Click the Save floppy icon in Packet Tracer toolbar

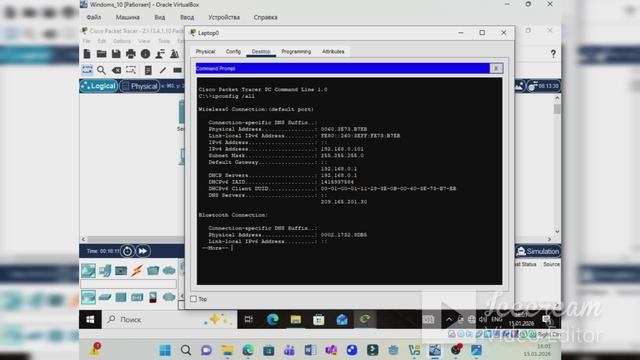116,54
